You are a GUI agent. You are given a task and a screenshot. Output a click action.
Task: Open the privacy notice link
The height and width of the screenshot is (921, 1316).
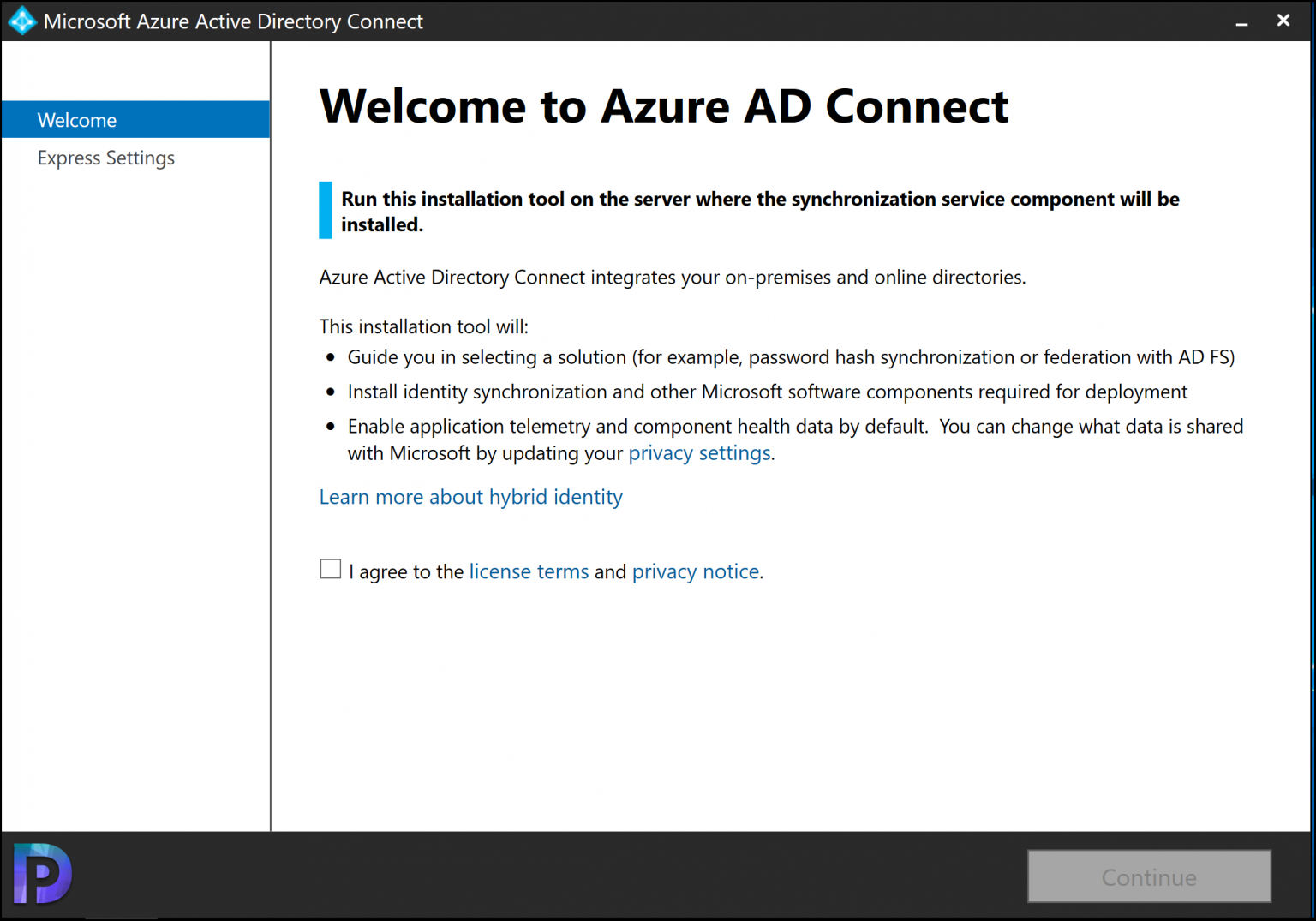(x=695, y=571)
